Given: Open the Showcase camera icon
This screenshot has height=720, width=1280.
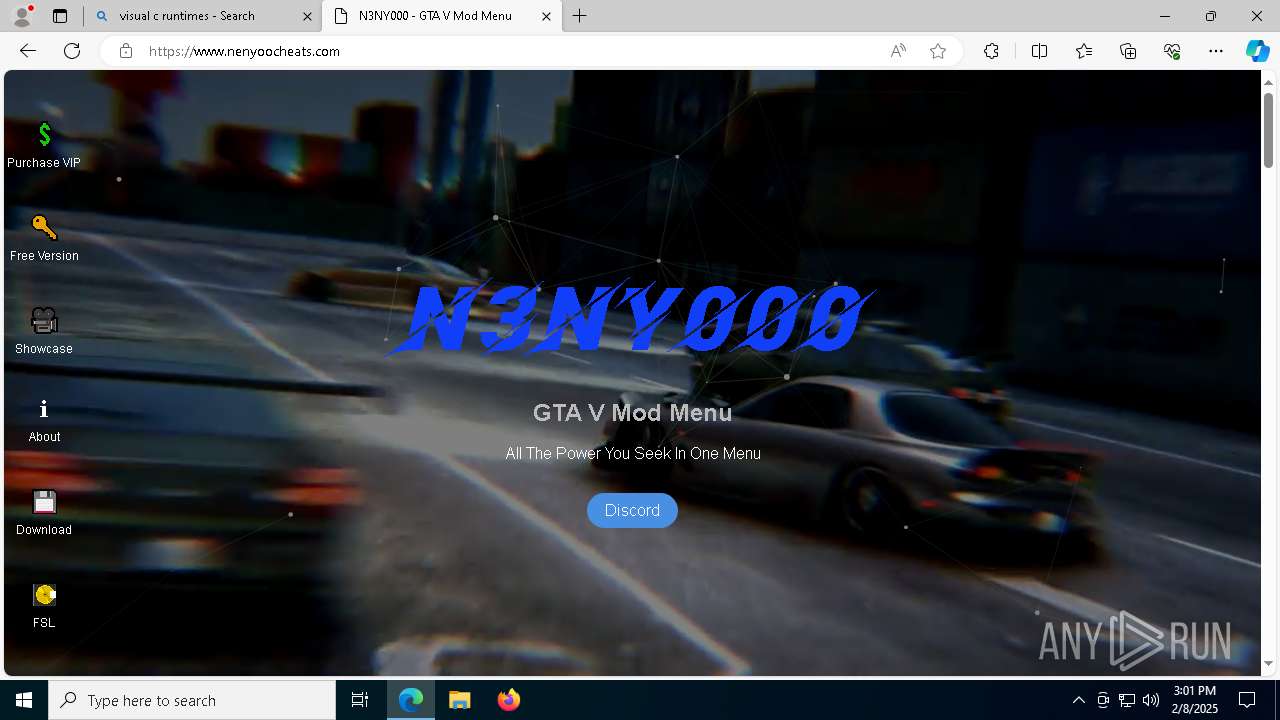Looking at the screenshot, I should [44, 320].
